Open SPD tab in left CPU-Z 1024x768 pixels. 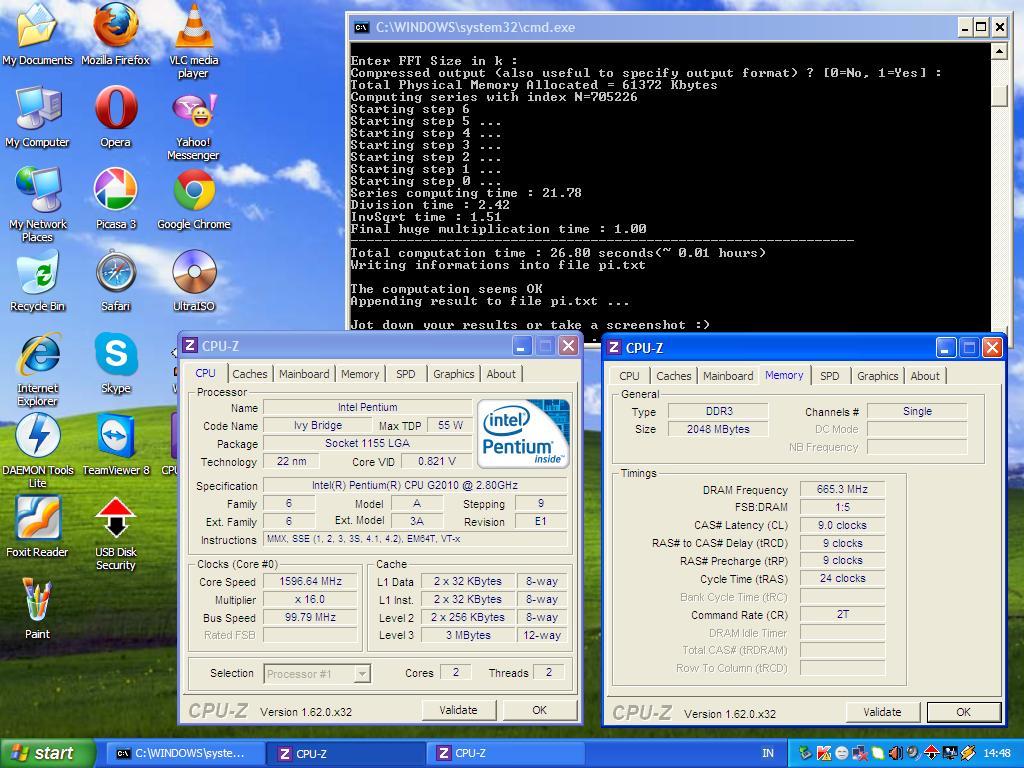point(406,374)
